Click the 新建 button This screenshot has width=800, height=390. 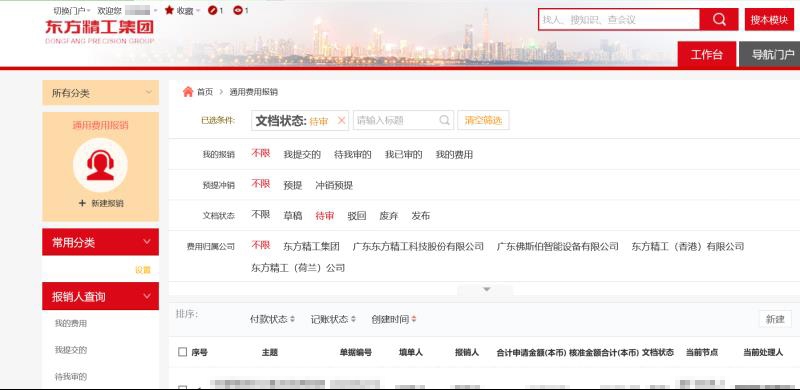[x=775, y=319]
